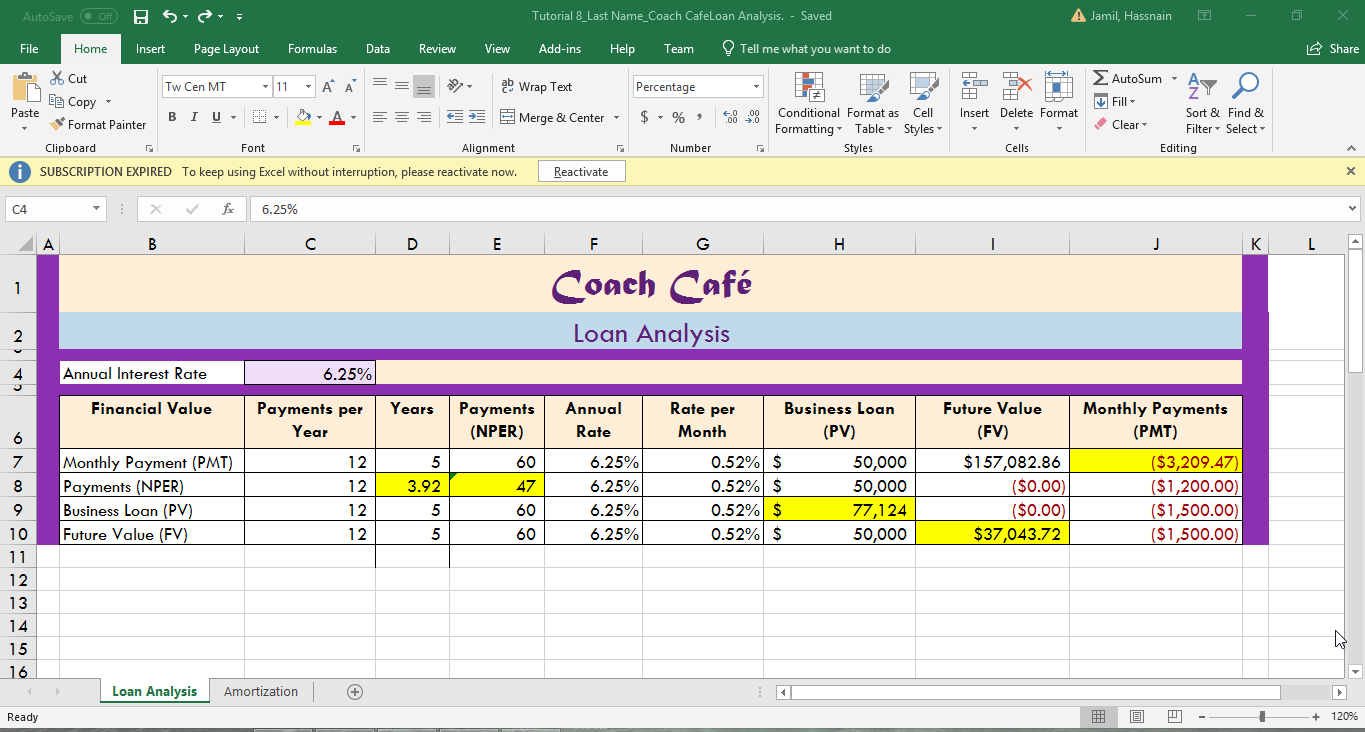Toggle bold formatting
The width and height of the screenshot is (1365, 732).
(x=169, y=117)
